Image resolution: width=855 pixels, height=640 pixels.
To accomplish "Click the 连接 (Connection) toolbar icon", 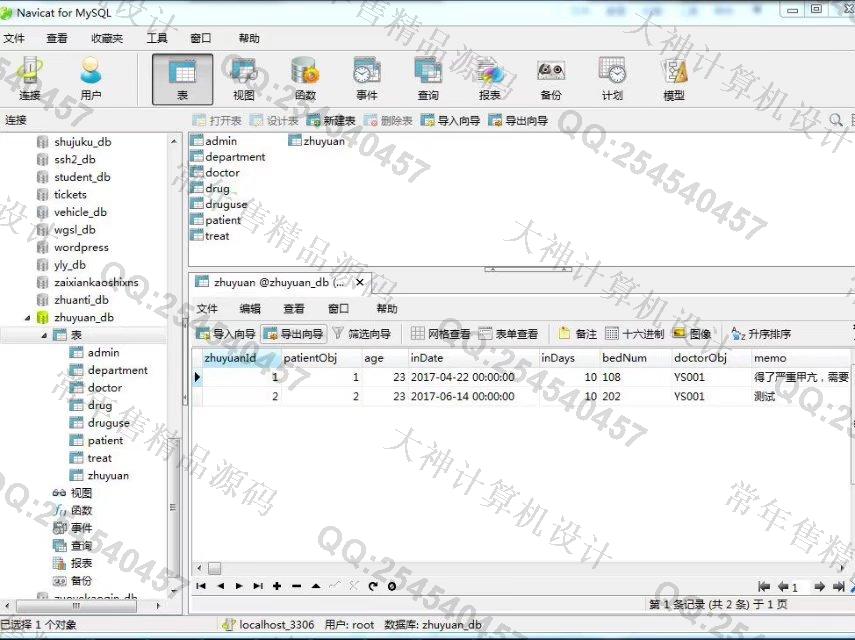I will (x=29, y=79).
